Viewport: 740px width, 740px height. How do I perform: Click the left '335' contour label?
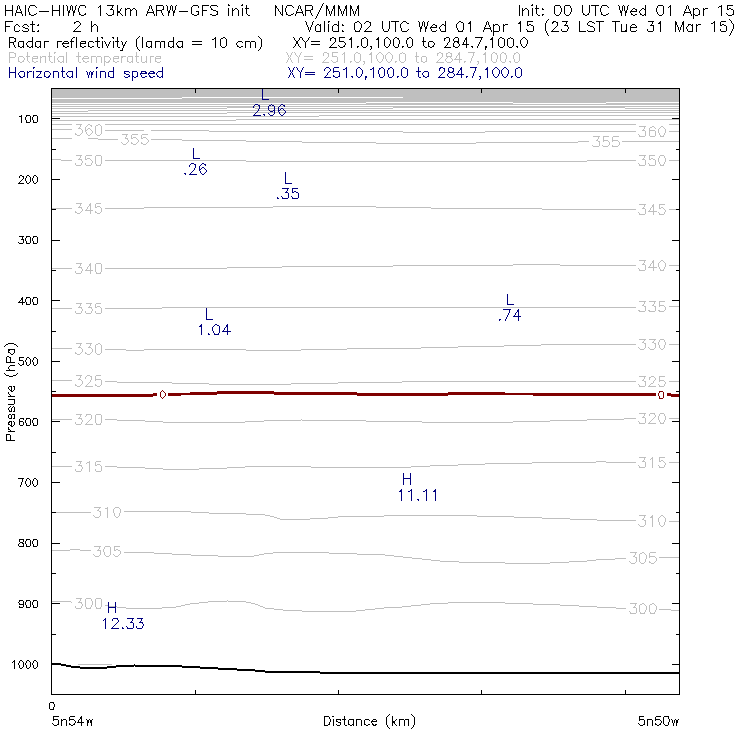pyautogui.click(x=88, y=309)
